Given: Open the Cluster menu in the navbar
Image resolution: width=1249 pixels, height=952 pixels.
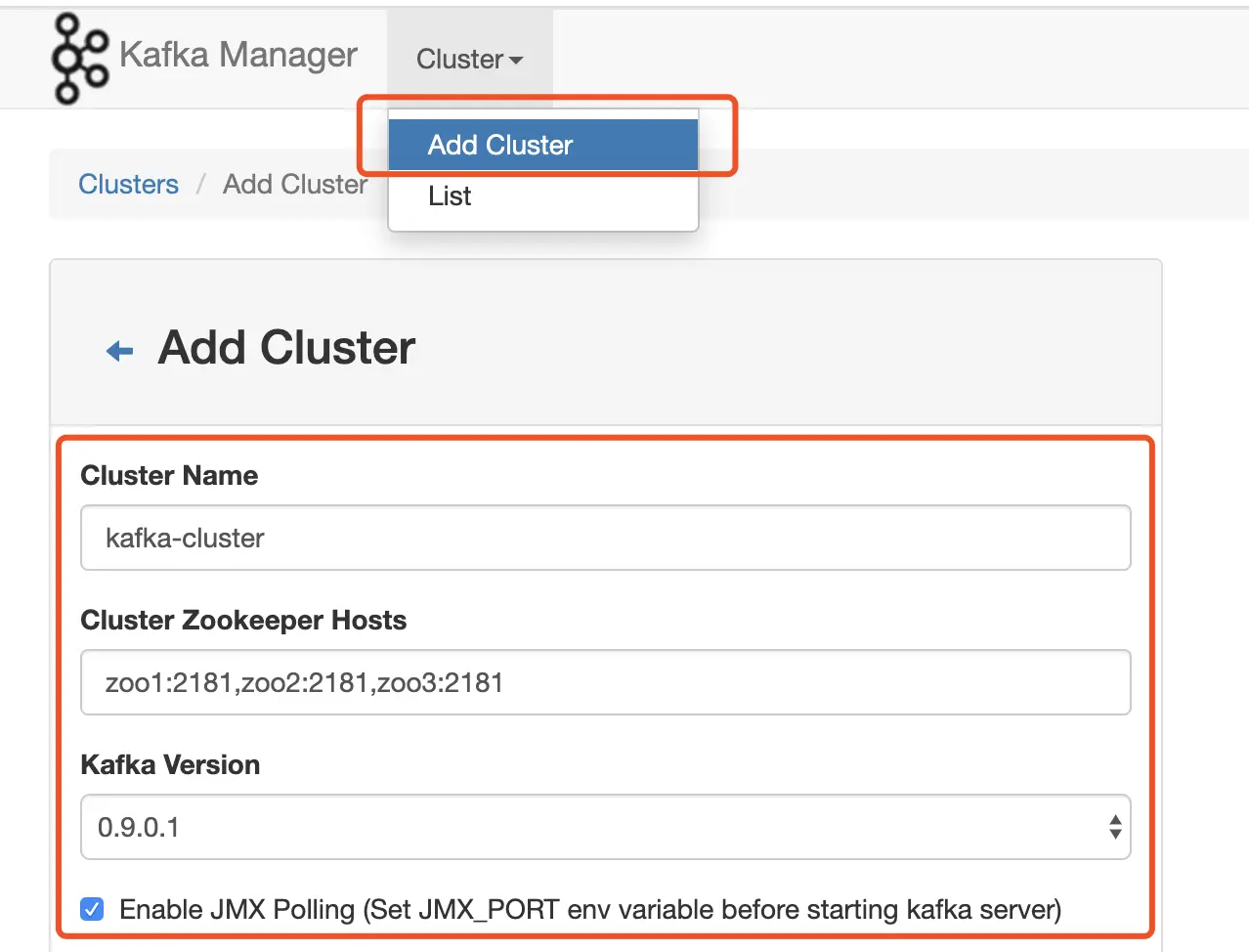Looking at the screenshot, I should [x=470, y=59].
